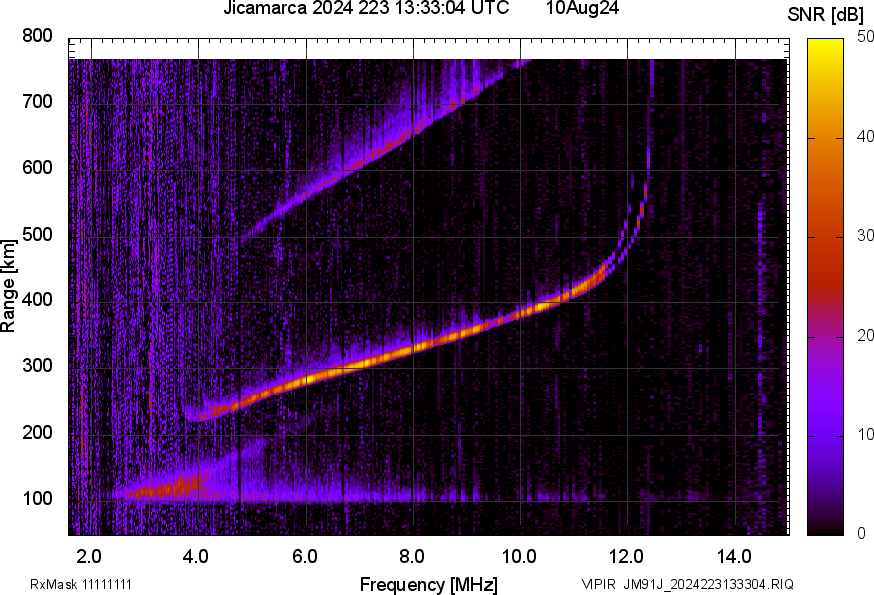The image size is (874, 595).
Task: Click the frequency tick label '4.0'
Action: (196, 557)
